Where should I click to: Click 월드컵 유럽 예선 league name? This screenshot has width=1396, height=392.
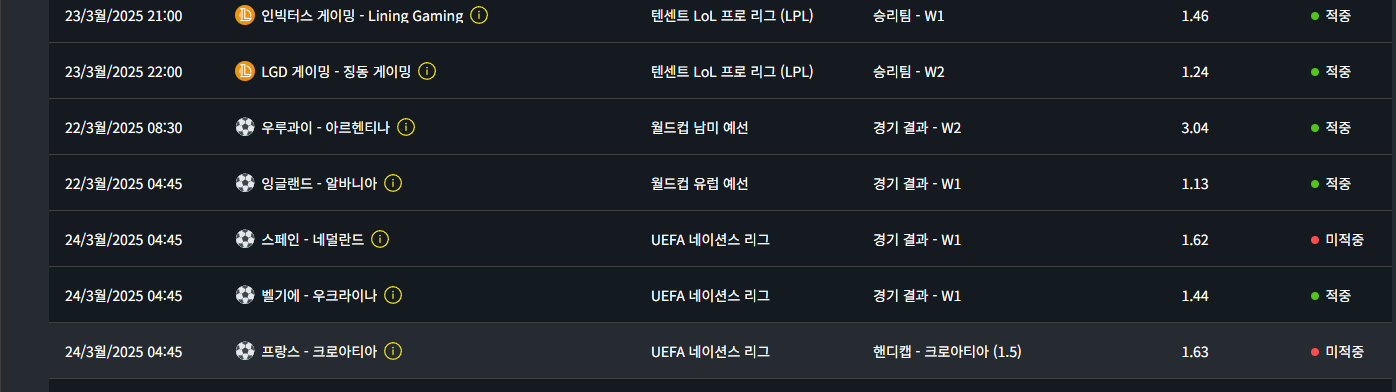pos(699,184)
